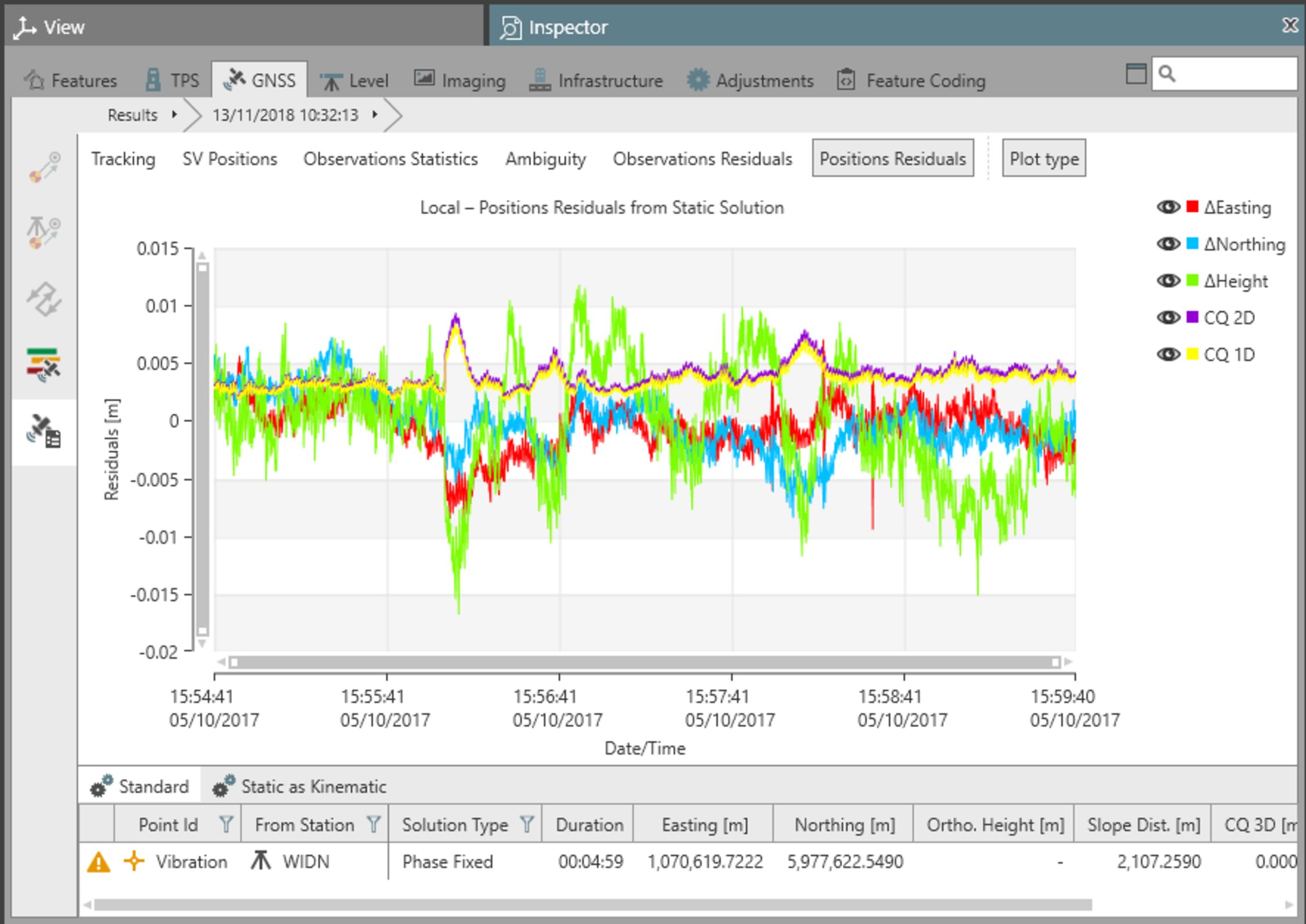Click the Level tab icon

pos(331,81)
